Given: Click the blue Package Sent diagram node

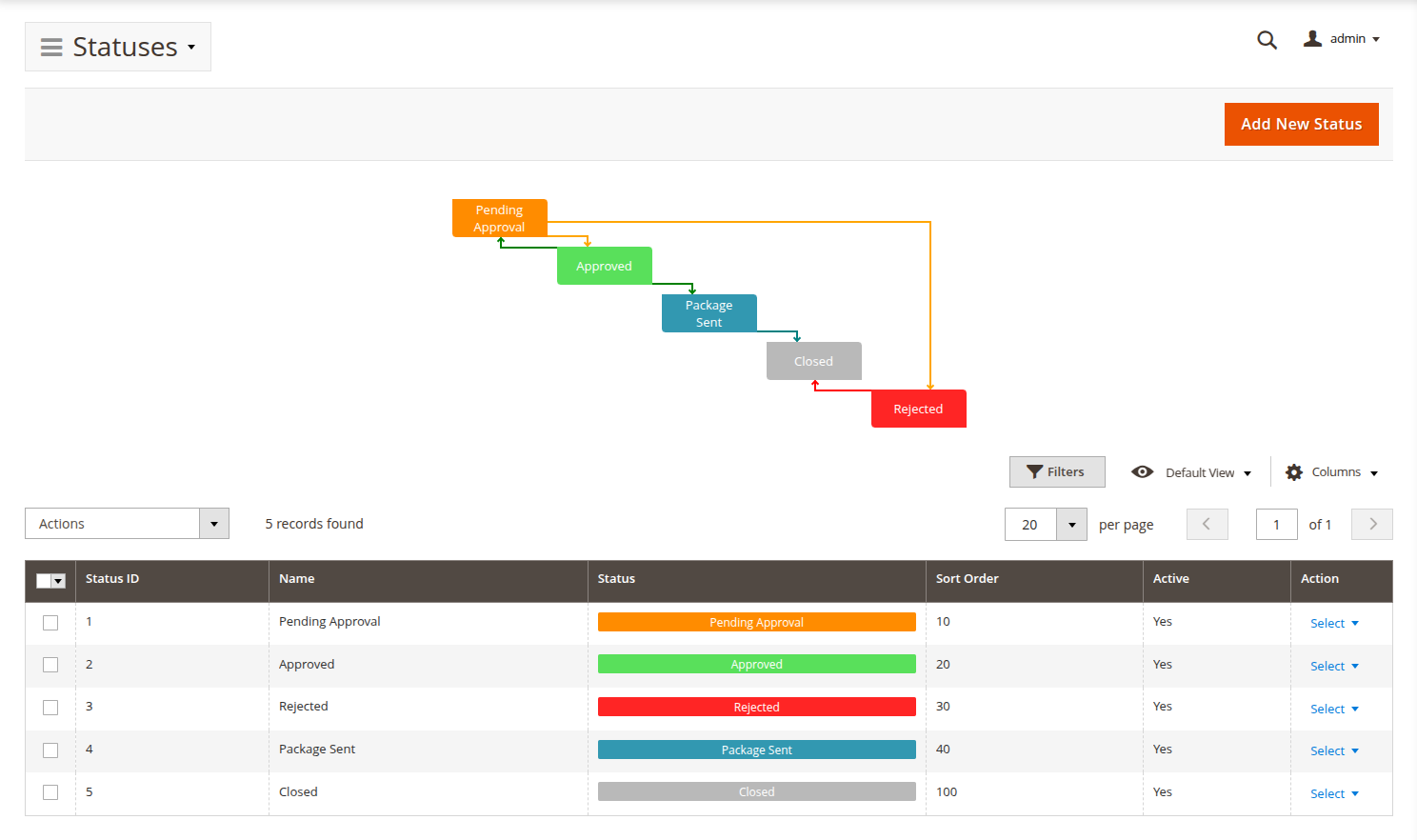Looking at the screenshot, I should [x=708, y=313].
